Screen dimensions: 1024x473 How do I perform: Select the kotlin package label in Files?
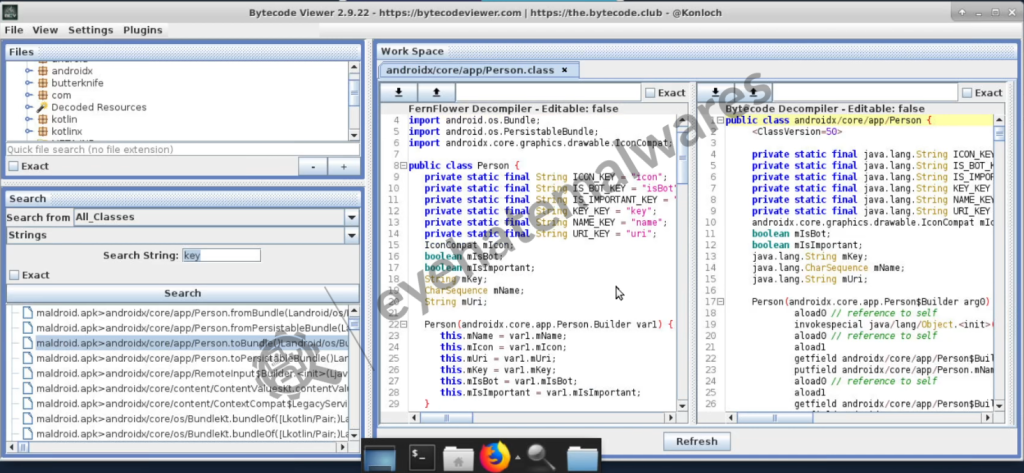tap(64, 119)
